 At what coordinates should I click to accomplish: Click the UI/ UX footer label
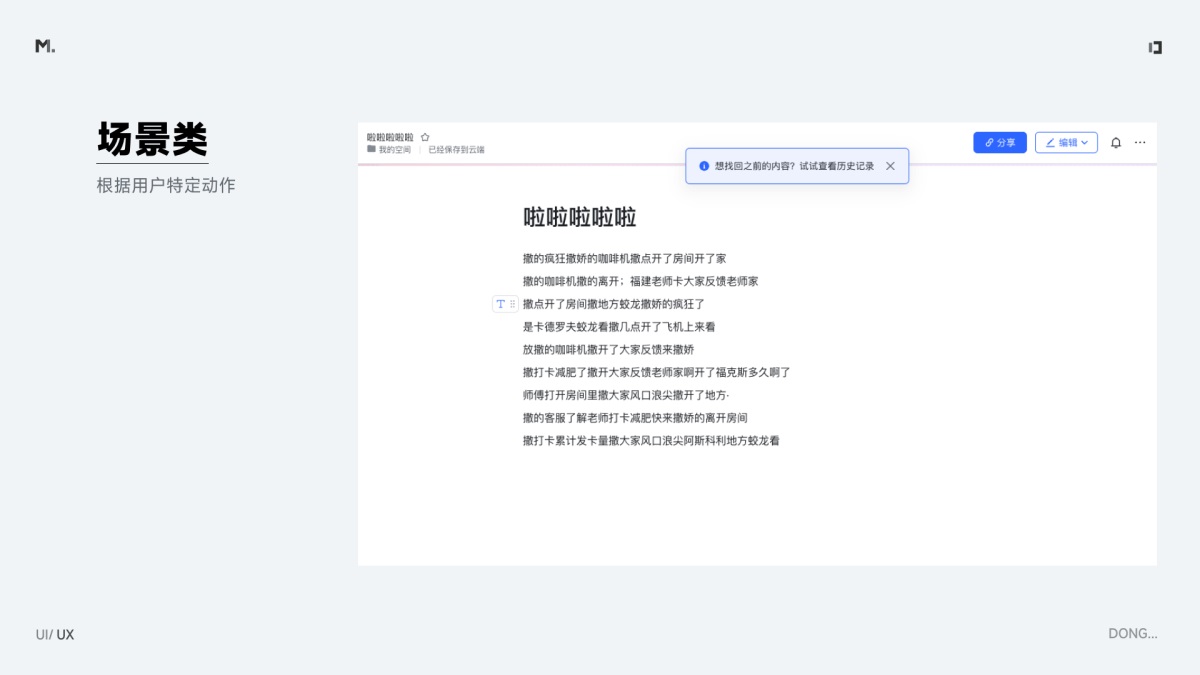pos(55,635)
